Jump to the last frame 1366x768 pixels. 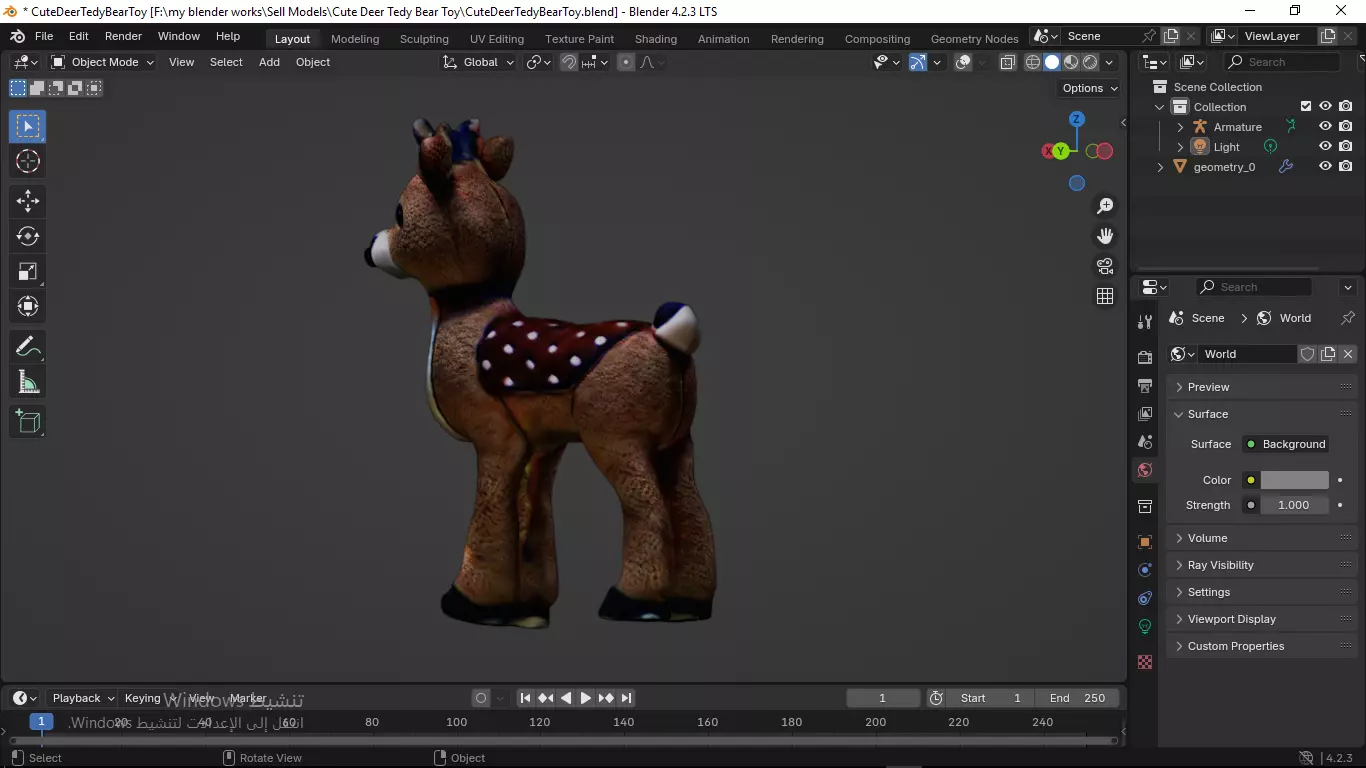pyautogui.click(x=626, y=698)
